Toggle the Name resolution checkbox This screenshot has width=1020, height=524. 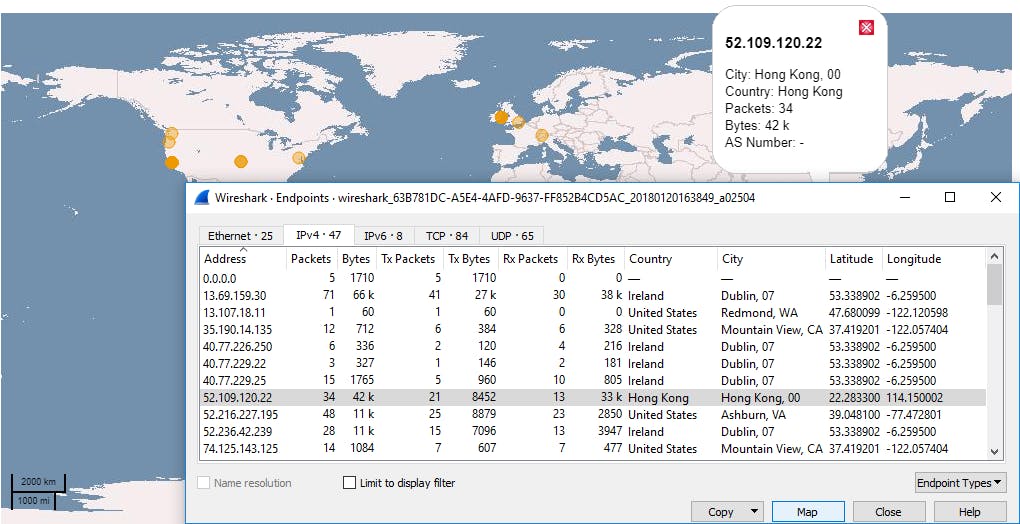click(x=205, y=483)
